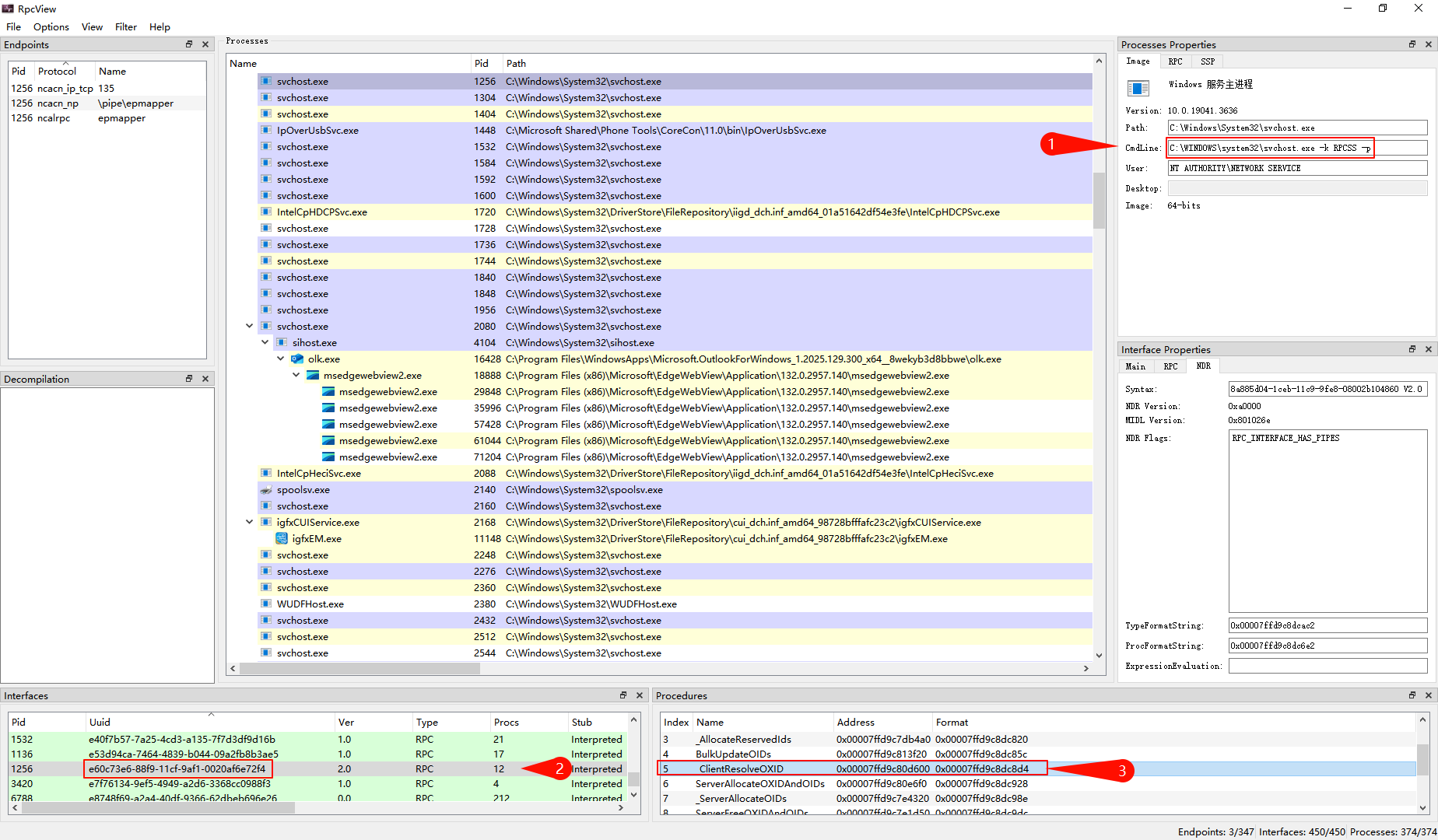
Task: Switch to SSP tab in Processes Properties
Action: (1207, 61)
